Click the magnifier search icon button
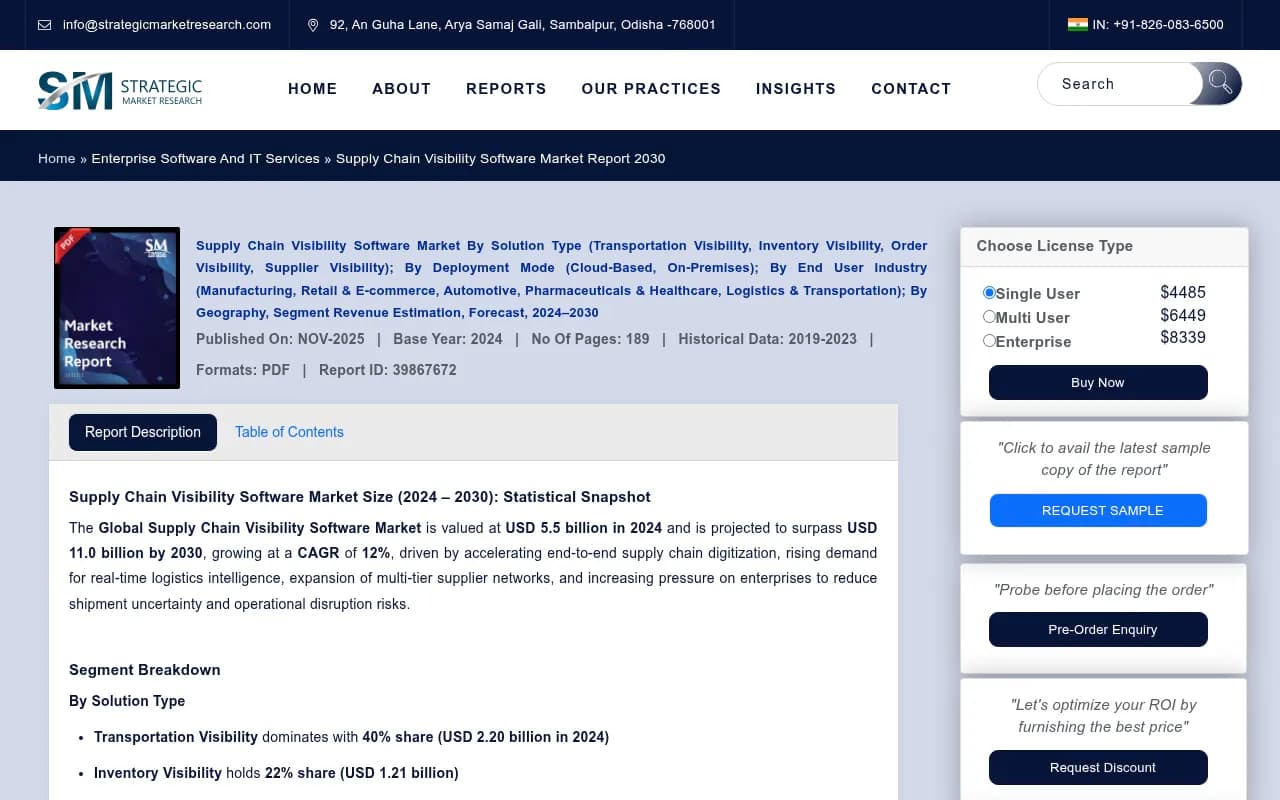The width and height of the screenshot is (1280, 800). 1220,83
